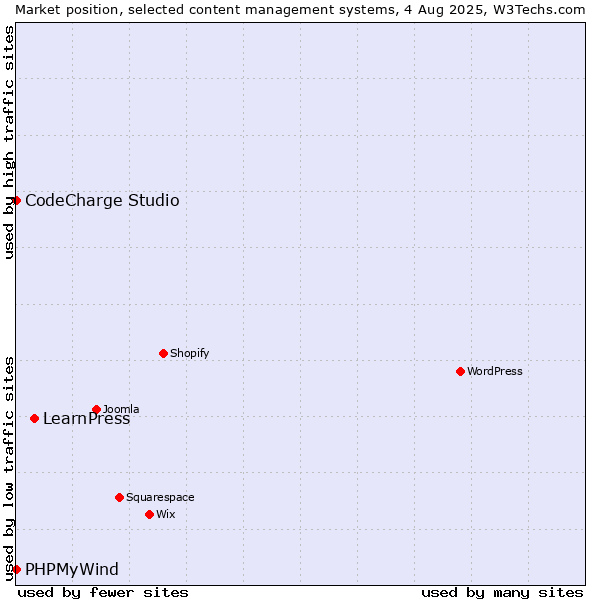Click the 'used by low traffic sites' axis label
Screen dimensions: 600x600
[x=8, y=469]
